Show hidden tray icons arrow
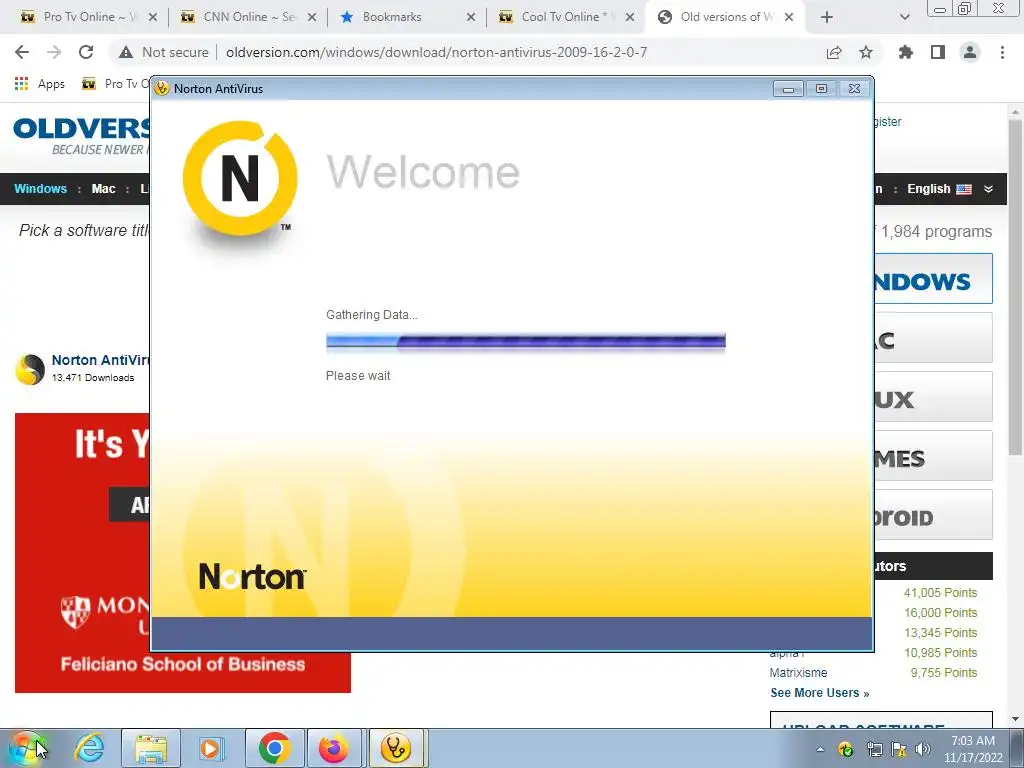1024x768 pixels. (820, 749)
